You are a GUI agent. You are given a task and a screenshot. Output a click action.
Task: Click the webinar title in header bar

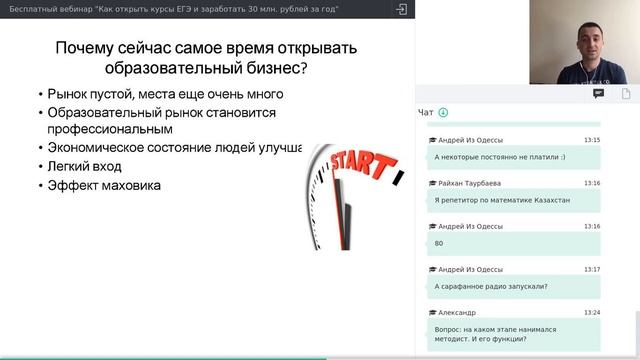[174, 9]
